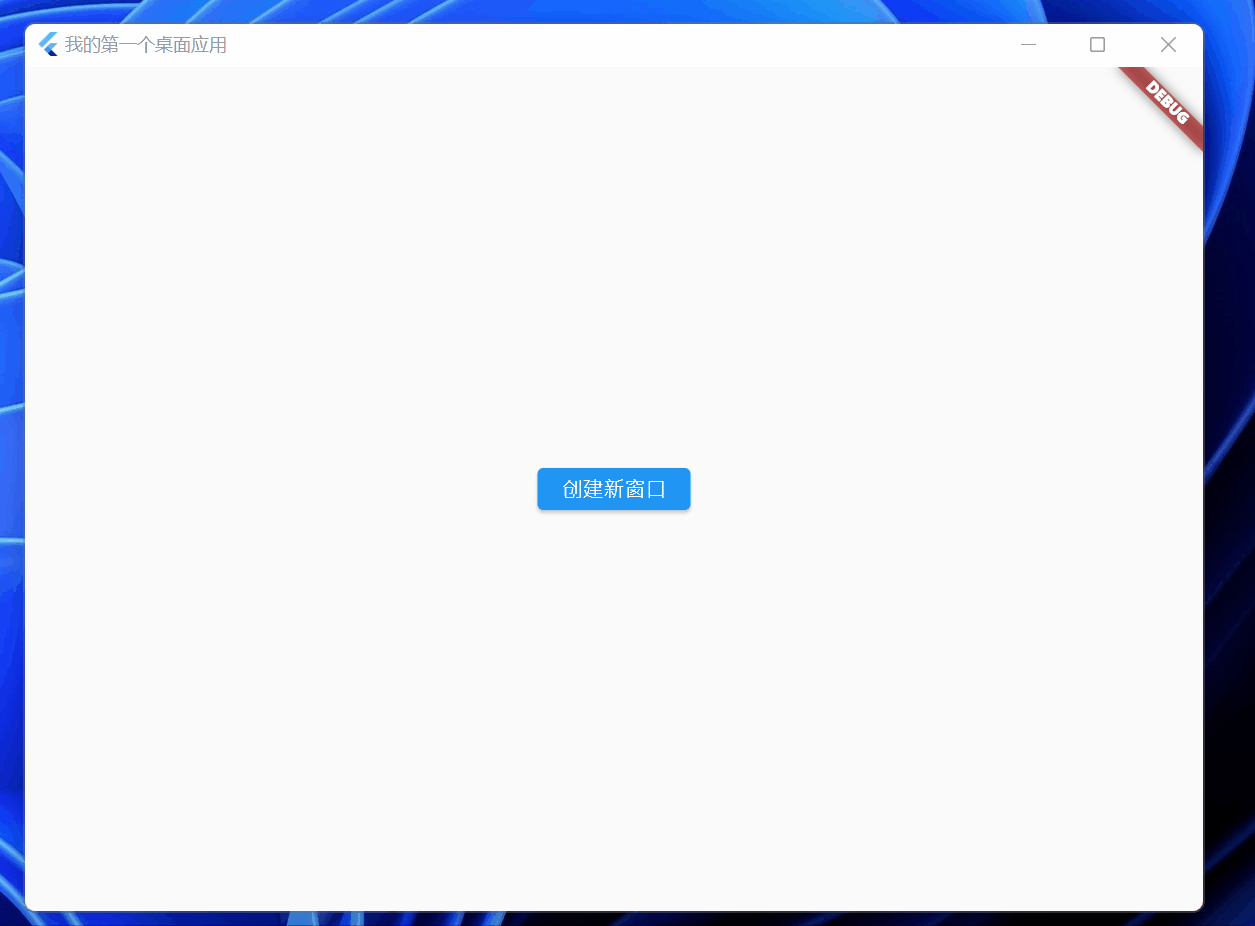Click the Flutter logo in the title bar
This screenshot has height=926, width=1255.
point(48,45)
